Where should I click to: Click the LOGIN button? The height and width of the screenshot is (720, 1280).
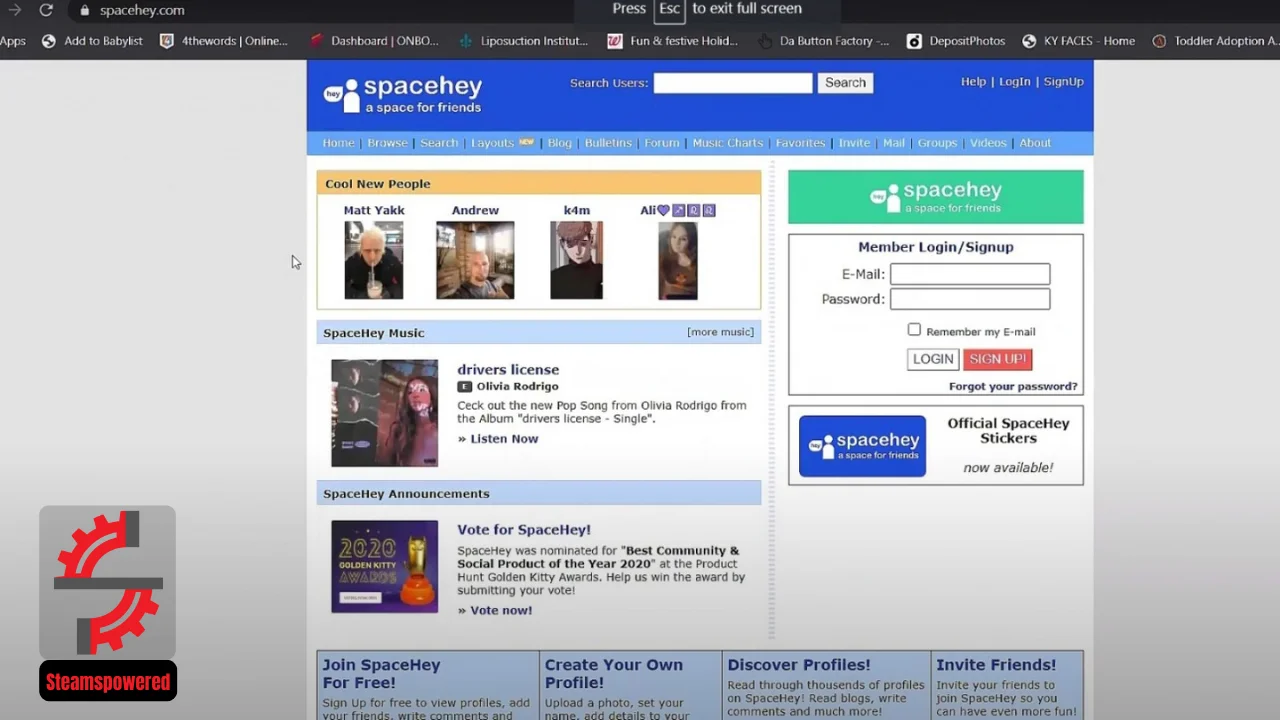pyautogui.click(x=933, y=359)
